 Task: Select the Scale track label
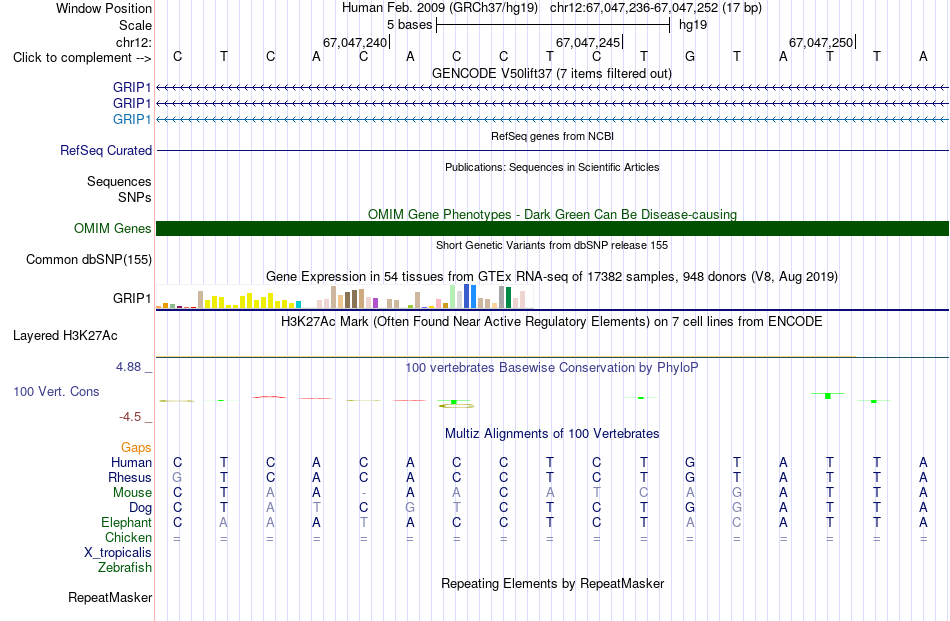pyautogui.click(x=135, y=25)
